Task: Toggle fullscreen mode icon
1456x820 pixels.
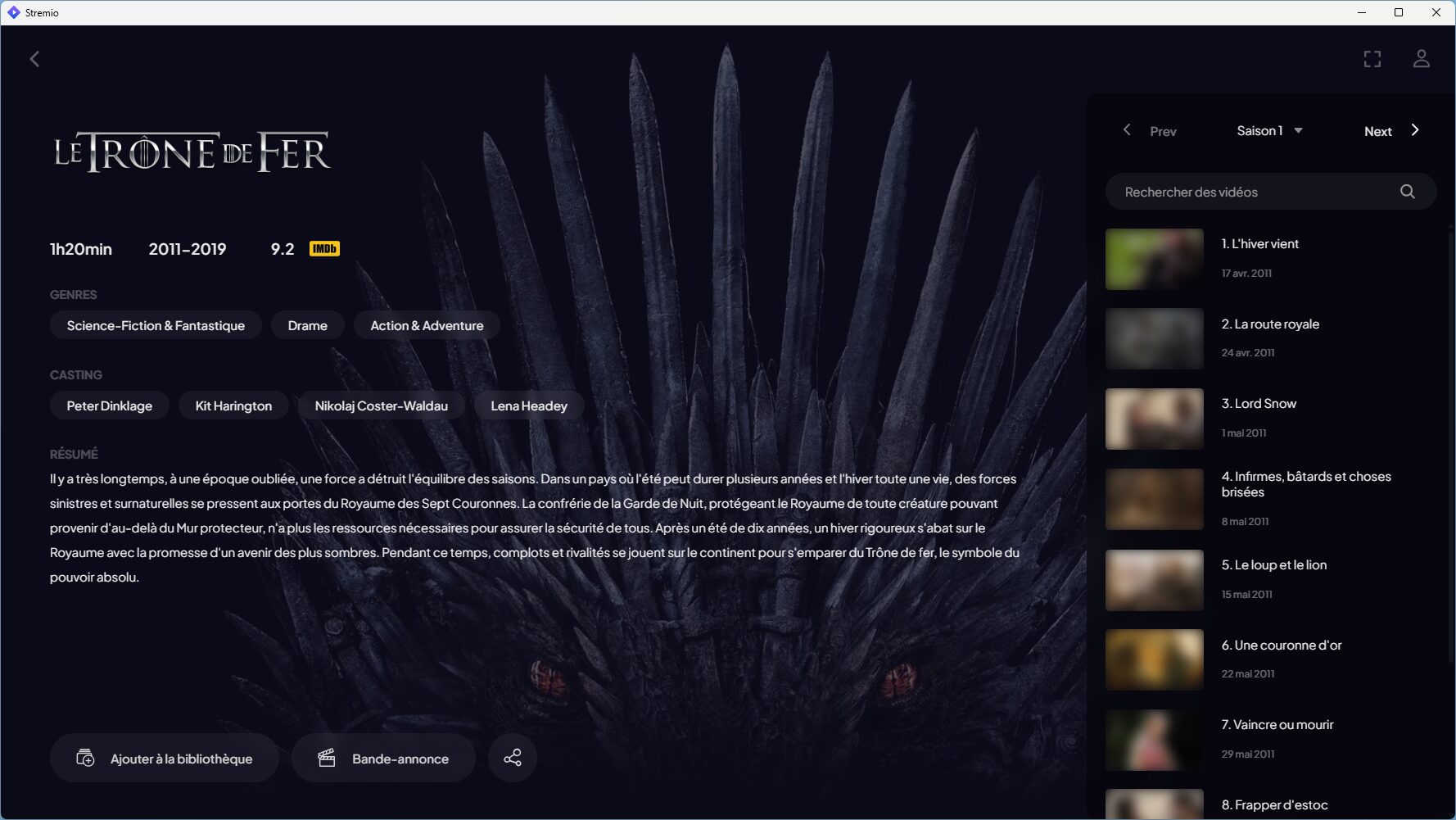Action: (x=1372, y=59)
